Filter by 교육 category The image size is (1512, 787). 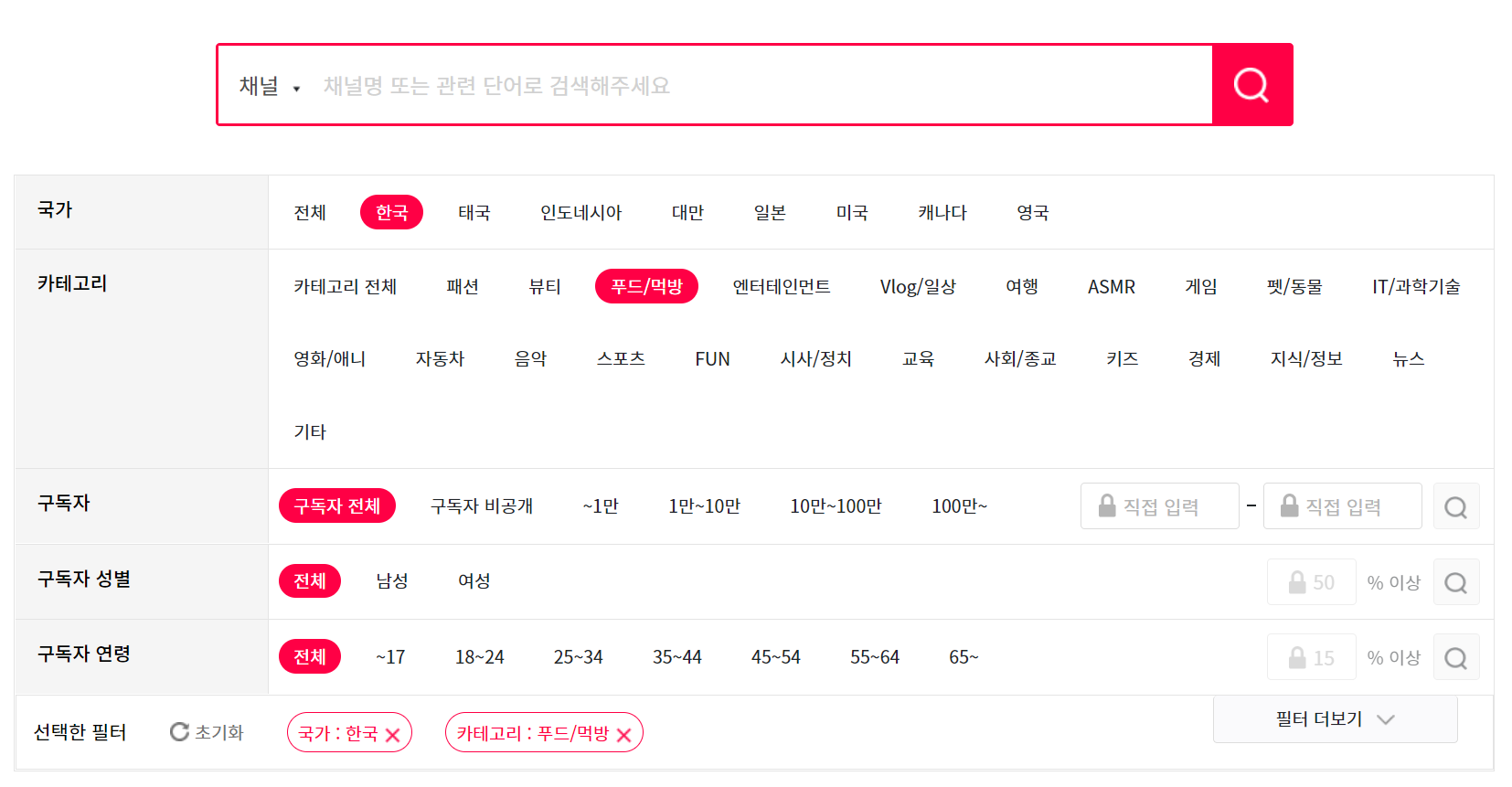click(x=918, y=358)
